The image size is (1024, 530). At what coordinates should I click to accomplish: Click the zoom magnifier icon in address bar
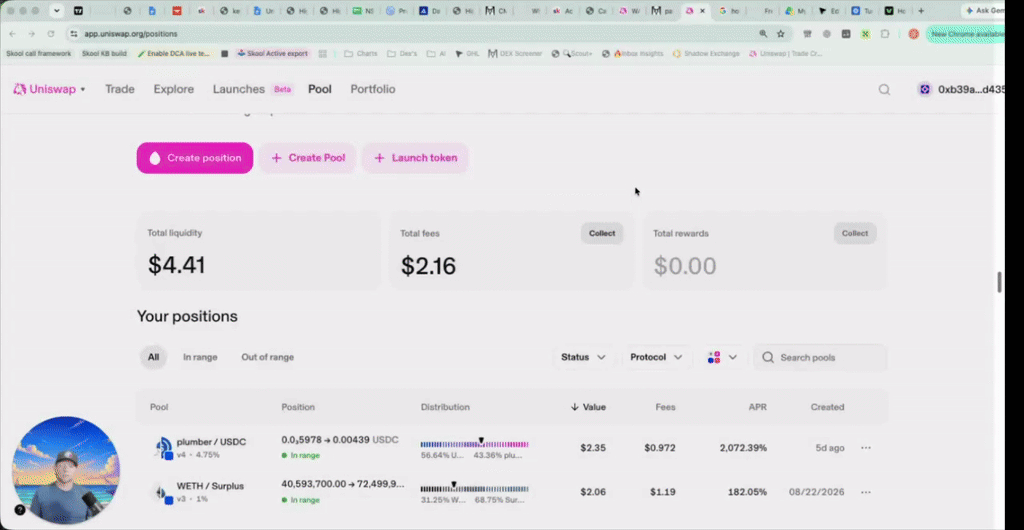[x=763, y=34]
